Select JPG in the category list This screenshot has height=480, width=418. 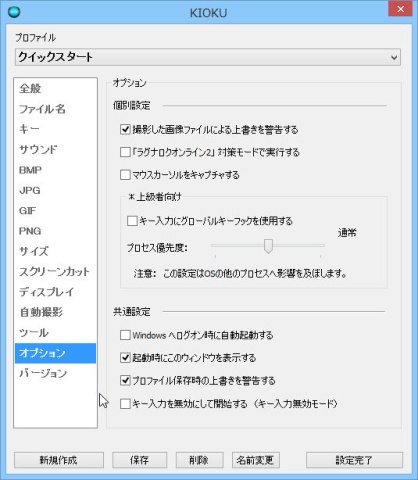tap(55, 190)
